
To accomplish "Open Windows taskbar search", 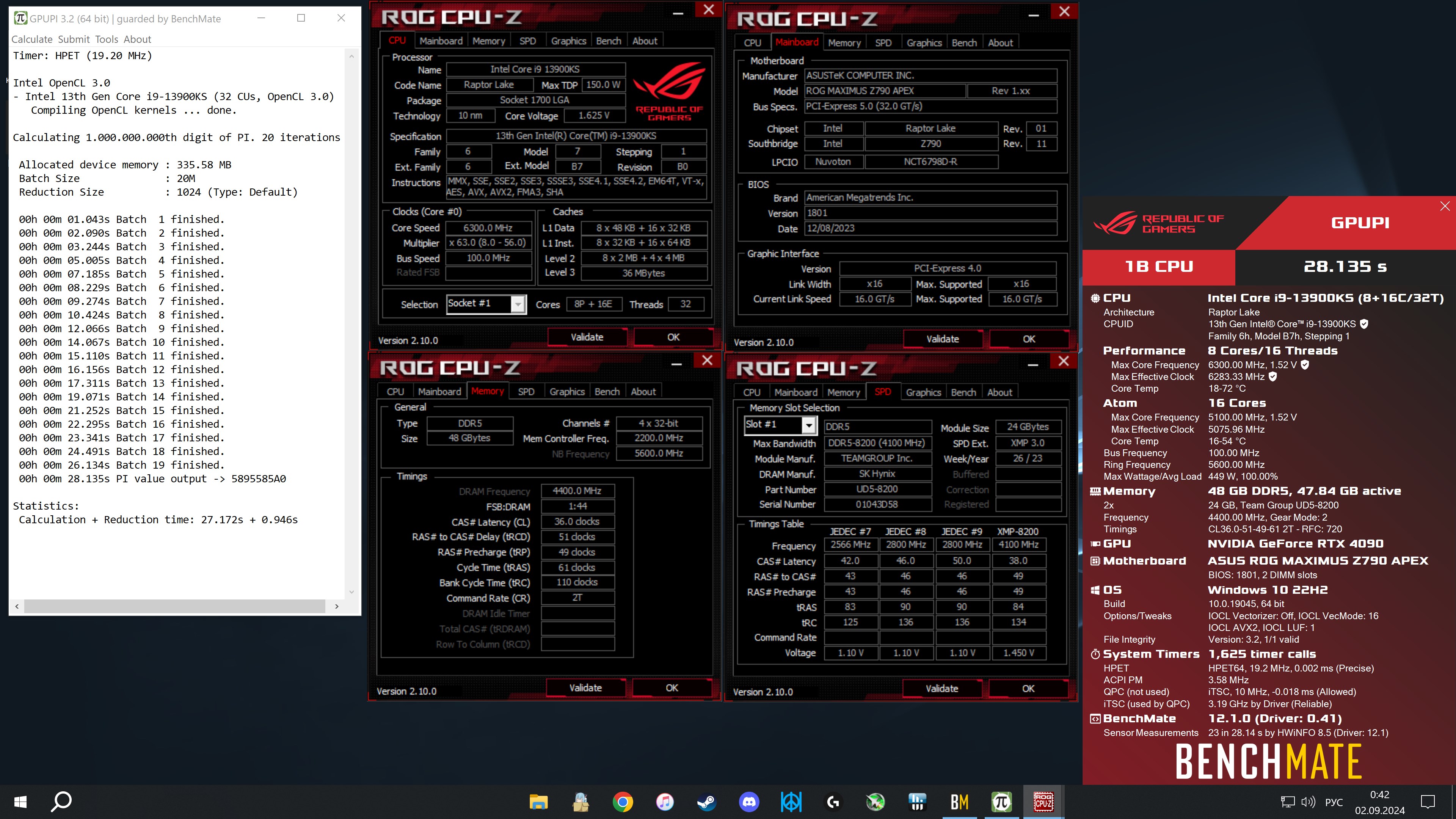I will [61, 802].
